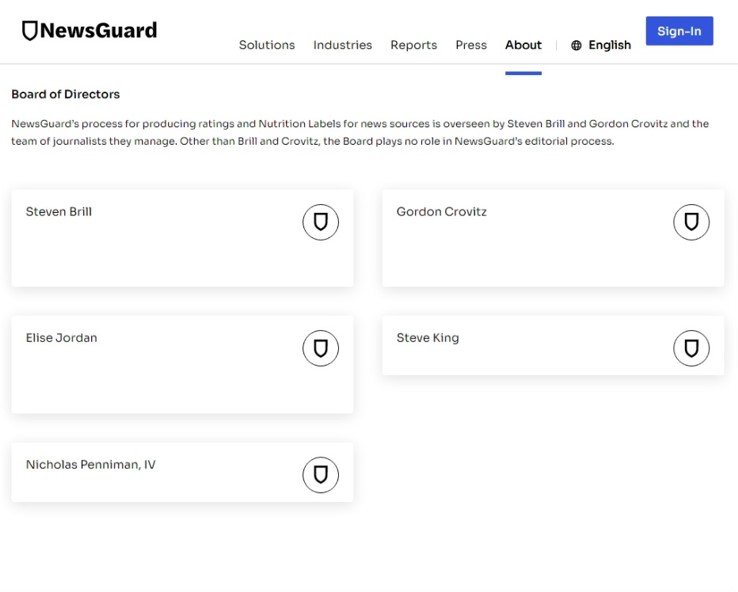This screenshot has width=738, height=592.
Task: Click the NewsGuard wordmark
Action: point(98,31)
